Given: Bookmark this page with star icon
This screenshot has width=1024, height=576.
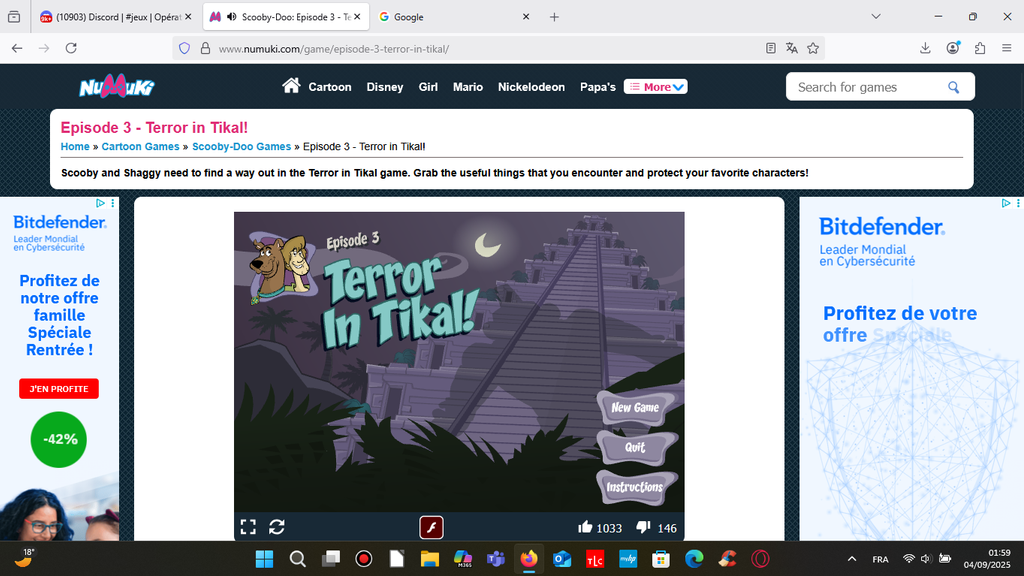Looking at the screenshot, I should pyautogui.click(x=813, y=48).
